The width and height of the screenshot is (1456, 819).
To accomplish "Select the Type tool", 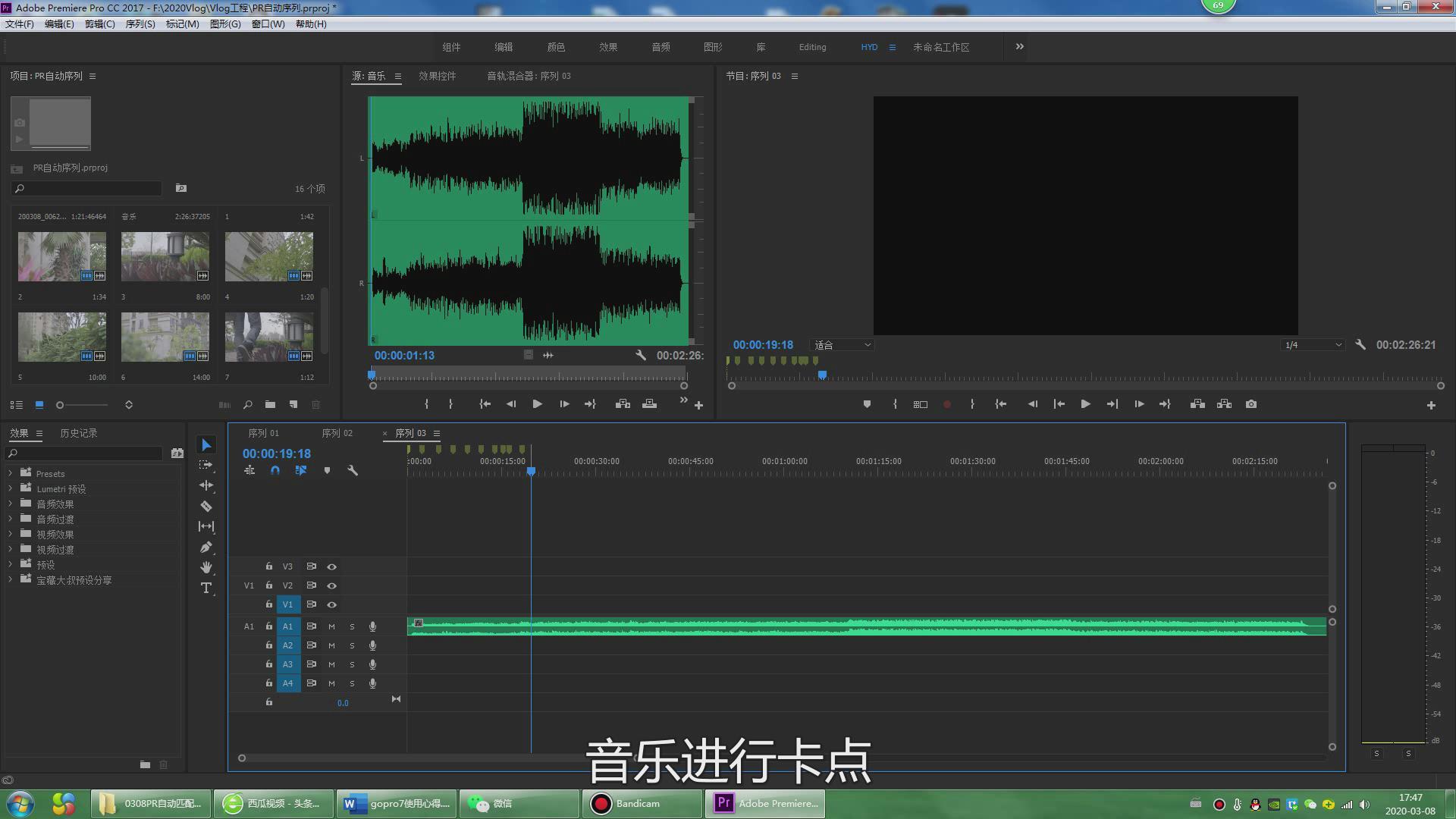I will tap(206, 588).
